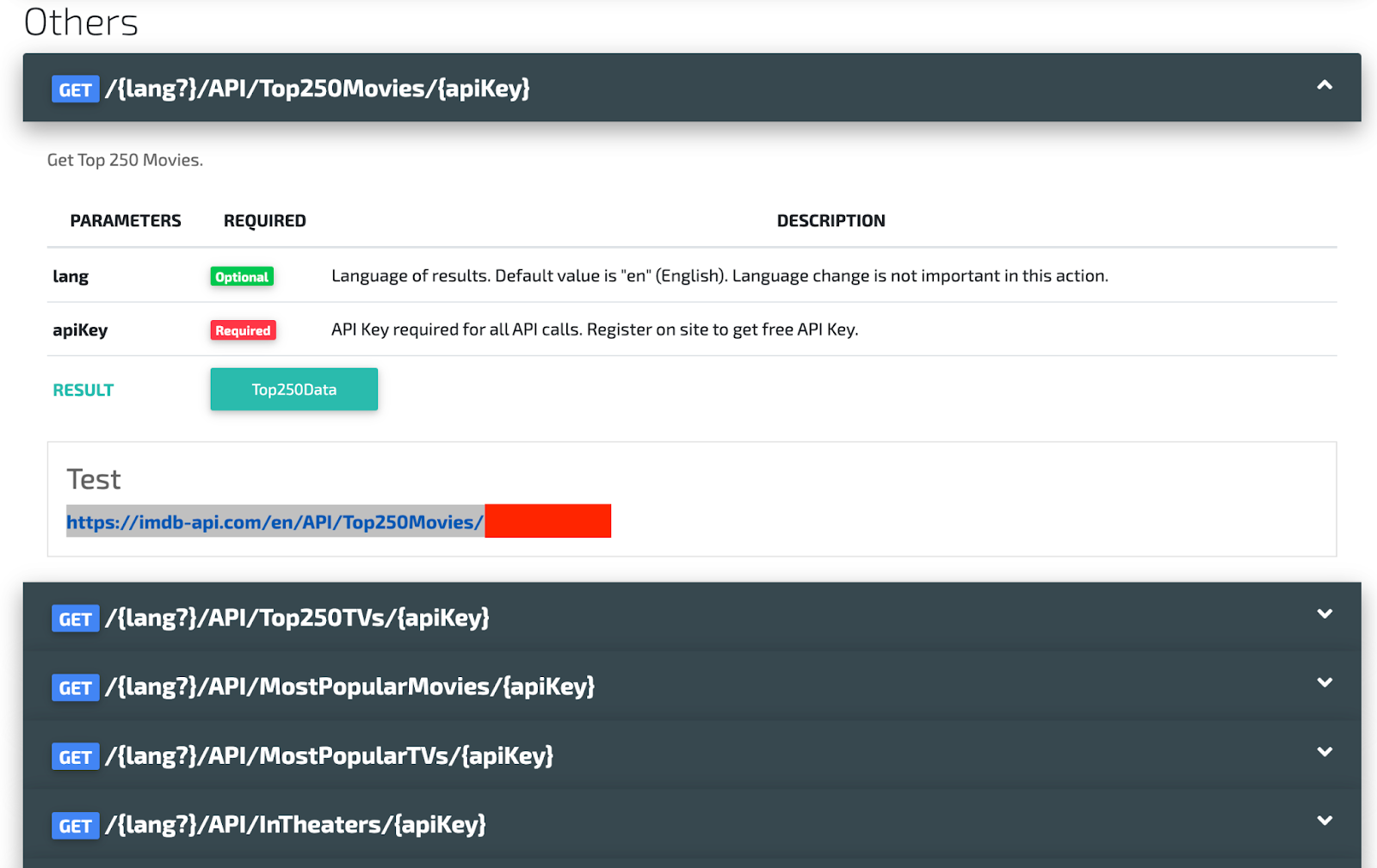Click GET badge on Top250TVs endpoint
Viewport: 1377px width, 868px height.
(x=75, y=619)
